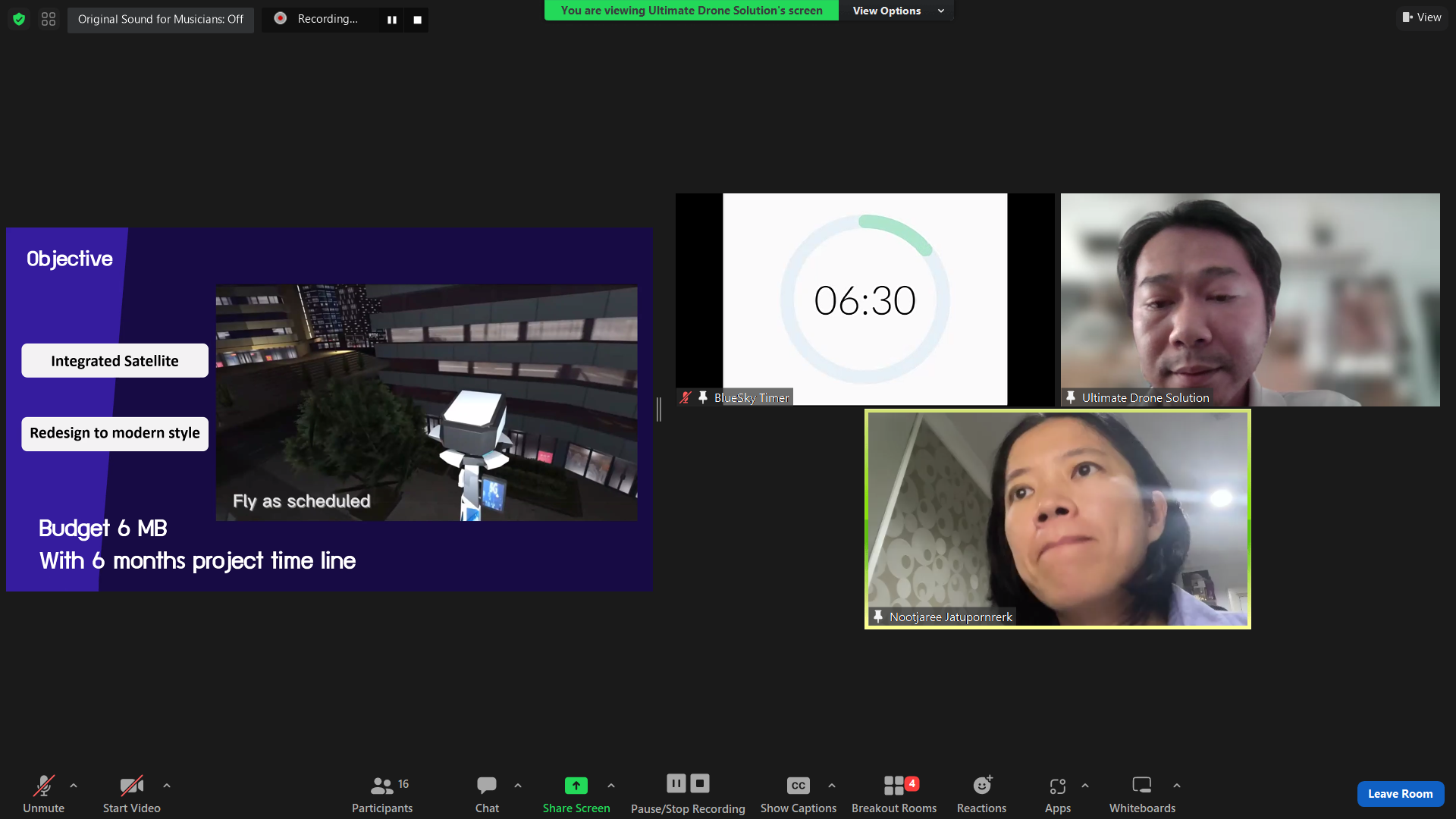Expand whiteboard options arrow beside Whiteboards
This screenshot has width=1456, height=819.
point(1177,786)
